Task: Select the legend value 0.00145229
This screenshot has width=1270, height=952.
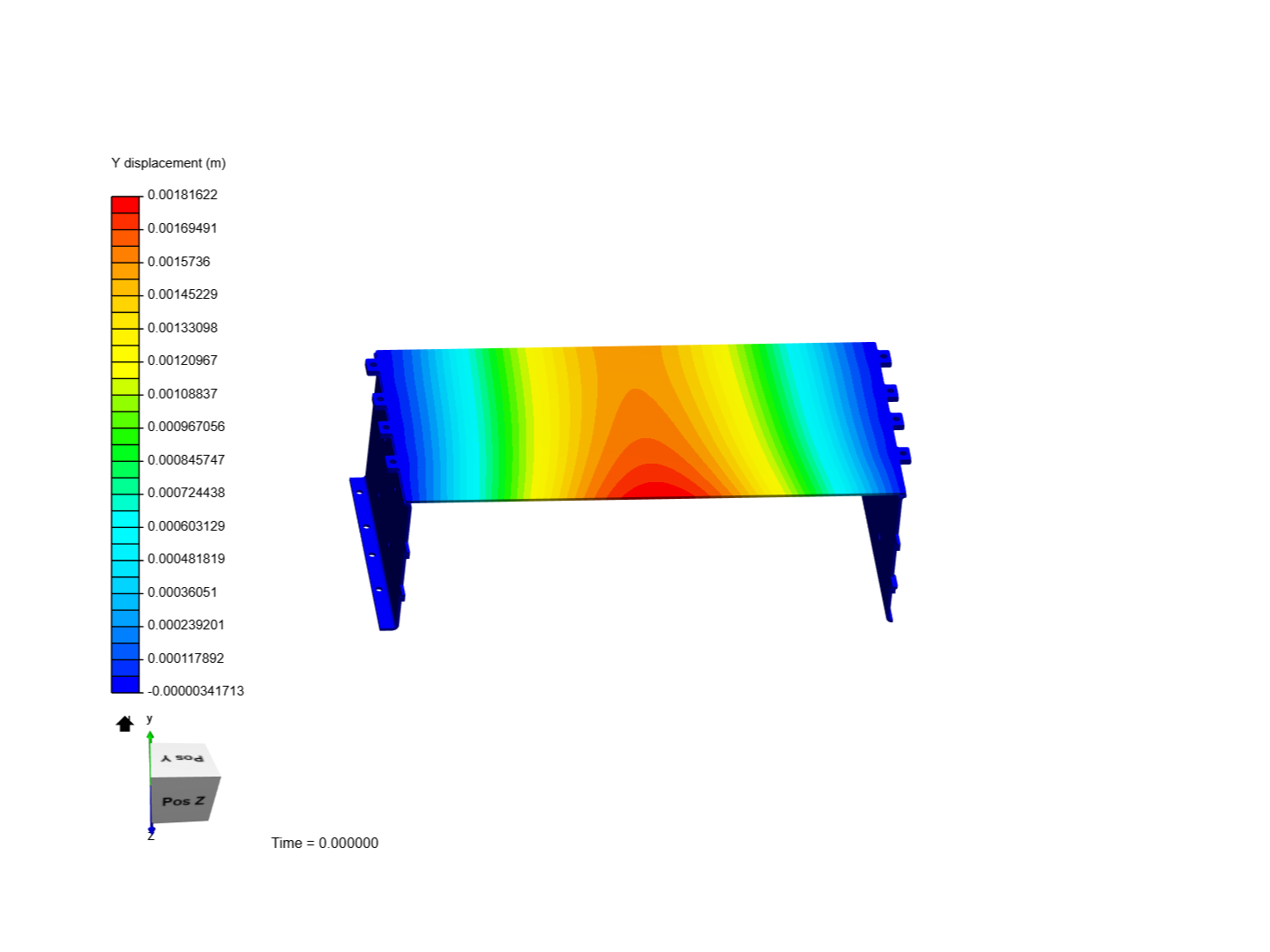Action: (x=183, y=294)
